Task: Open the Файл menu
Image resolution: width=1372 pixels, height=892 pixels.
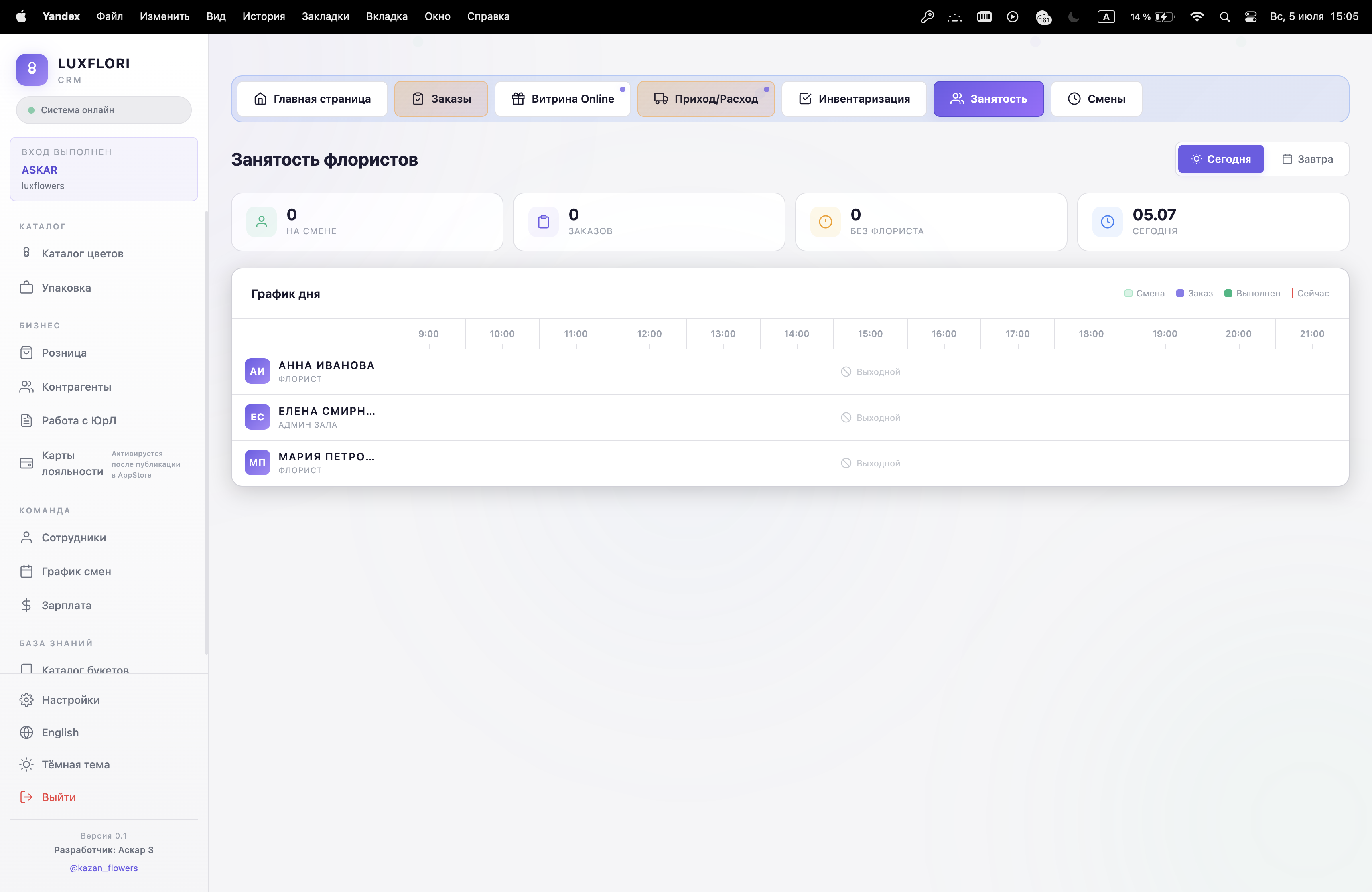Action: 110,17
